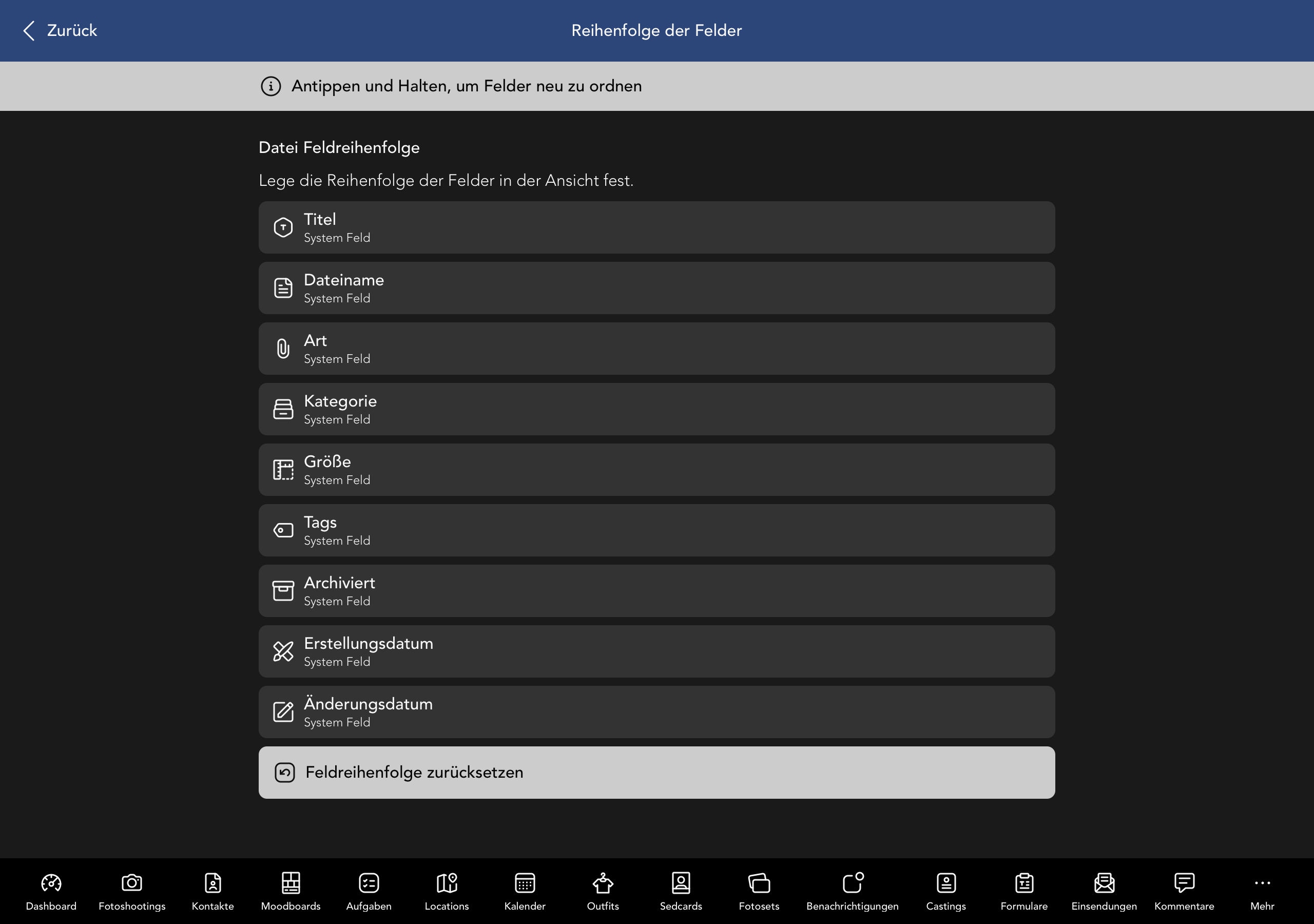The image size is (1314, 924).
Task: Reset order via Feldreihenfolge zurücksetzen
Action: coord(656,773)
